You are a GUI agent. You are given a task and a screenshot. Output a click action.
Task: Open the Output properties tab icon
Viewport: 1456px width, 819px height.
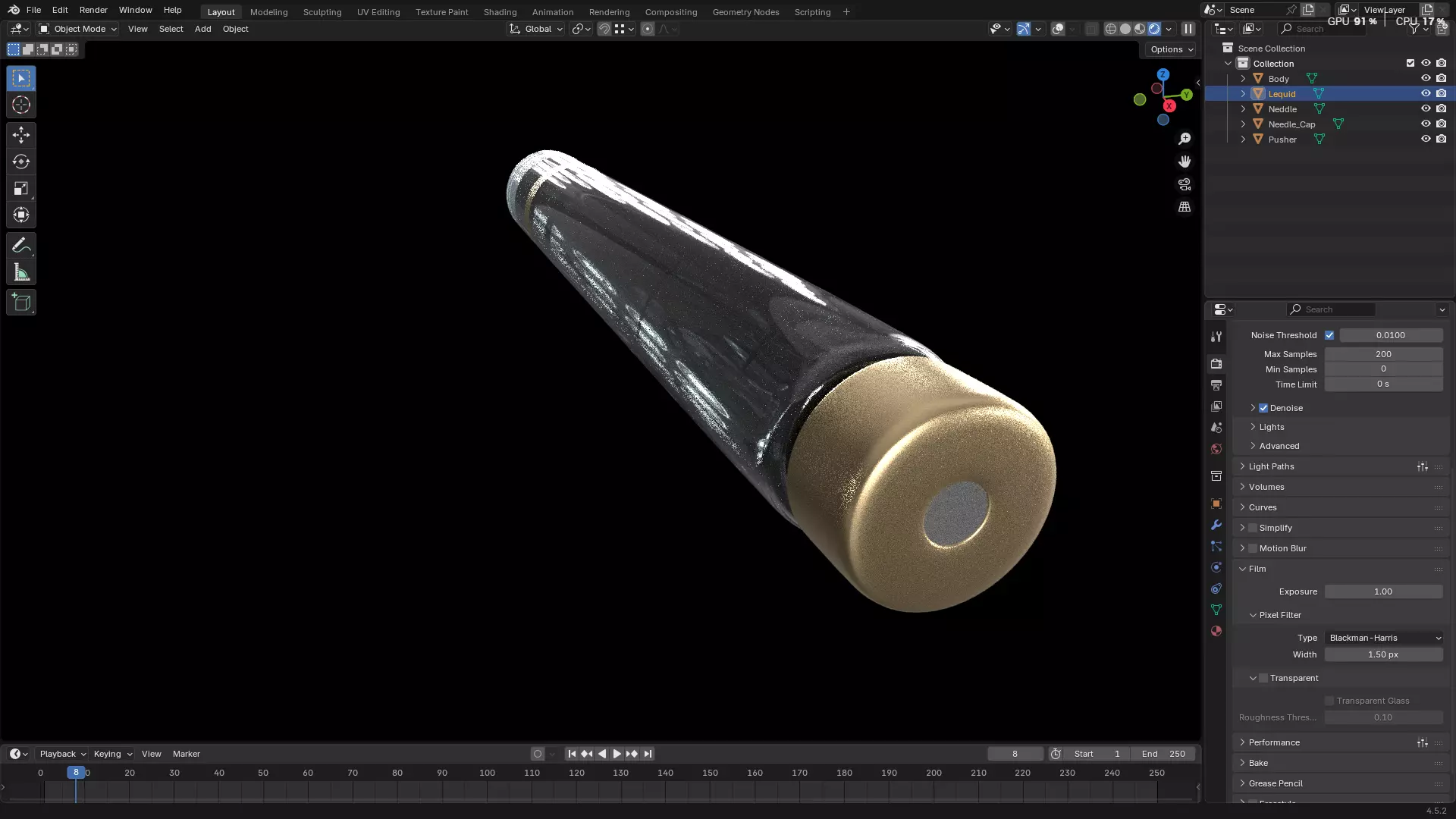pos(1216,385)
